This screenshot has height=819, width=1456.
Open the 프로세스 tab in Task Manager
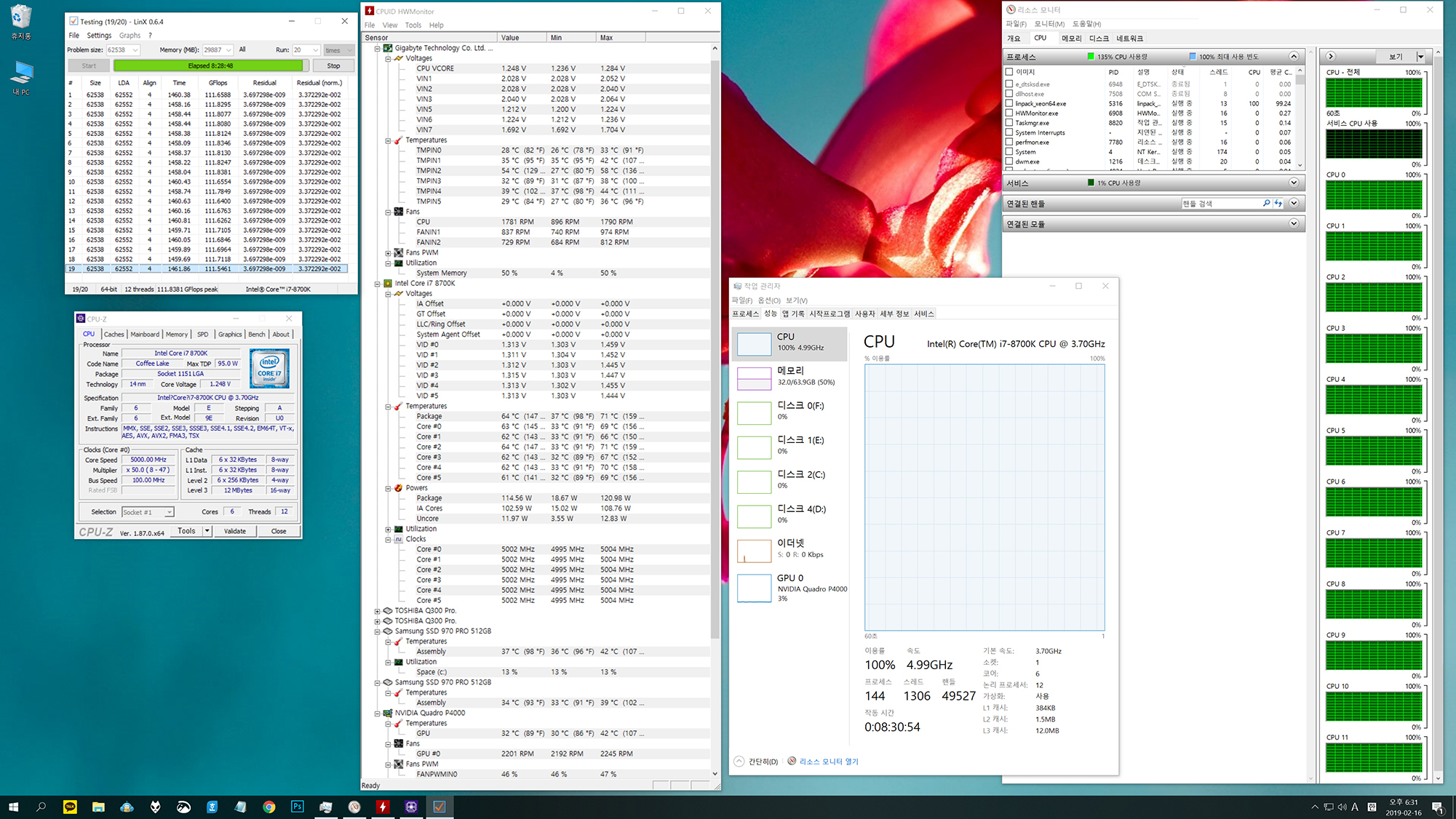[x=745, y=313]
